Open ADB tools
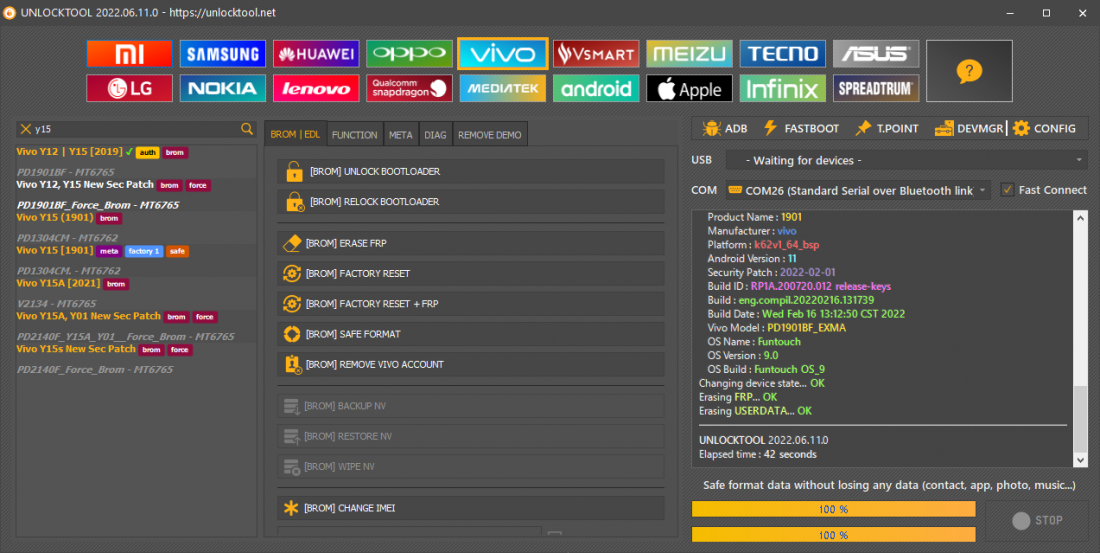The height and width of the screenshot is (553, 1100). coord(725,128)
